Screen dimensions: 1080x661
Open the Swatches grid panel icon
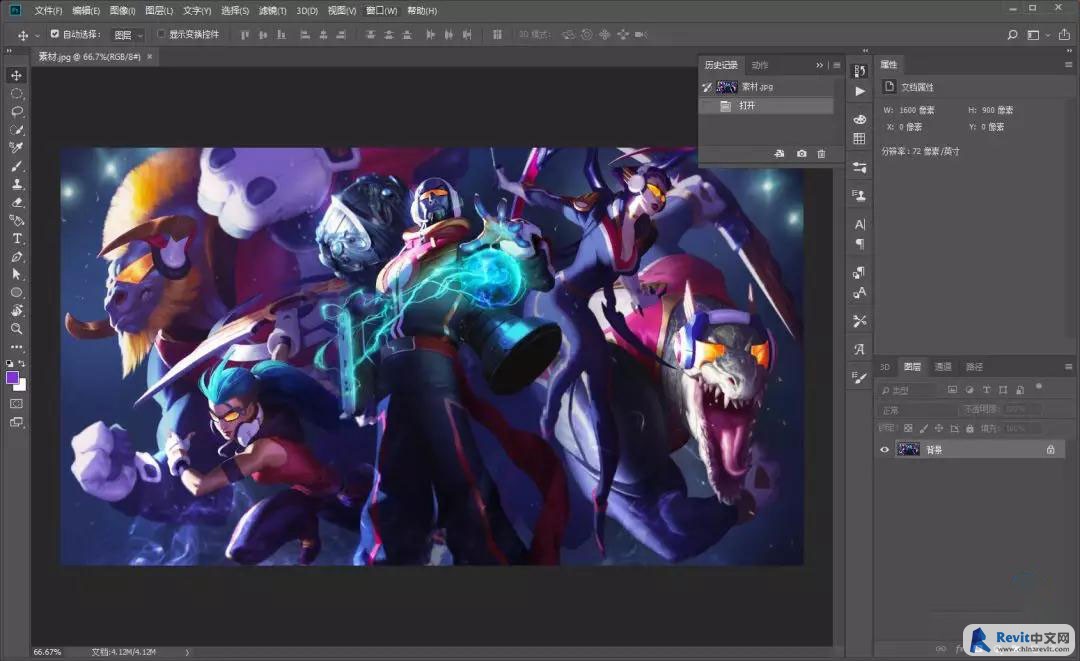[x=859, y=138]
